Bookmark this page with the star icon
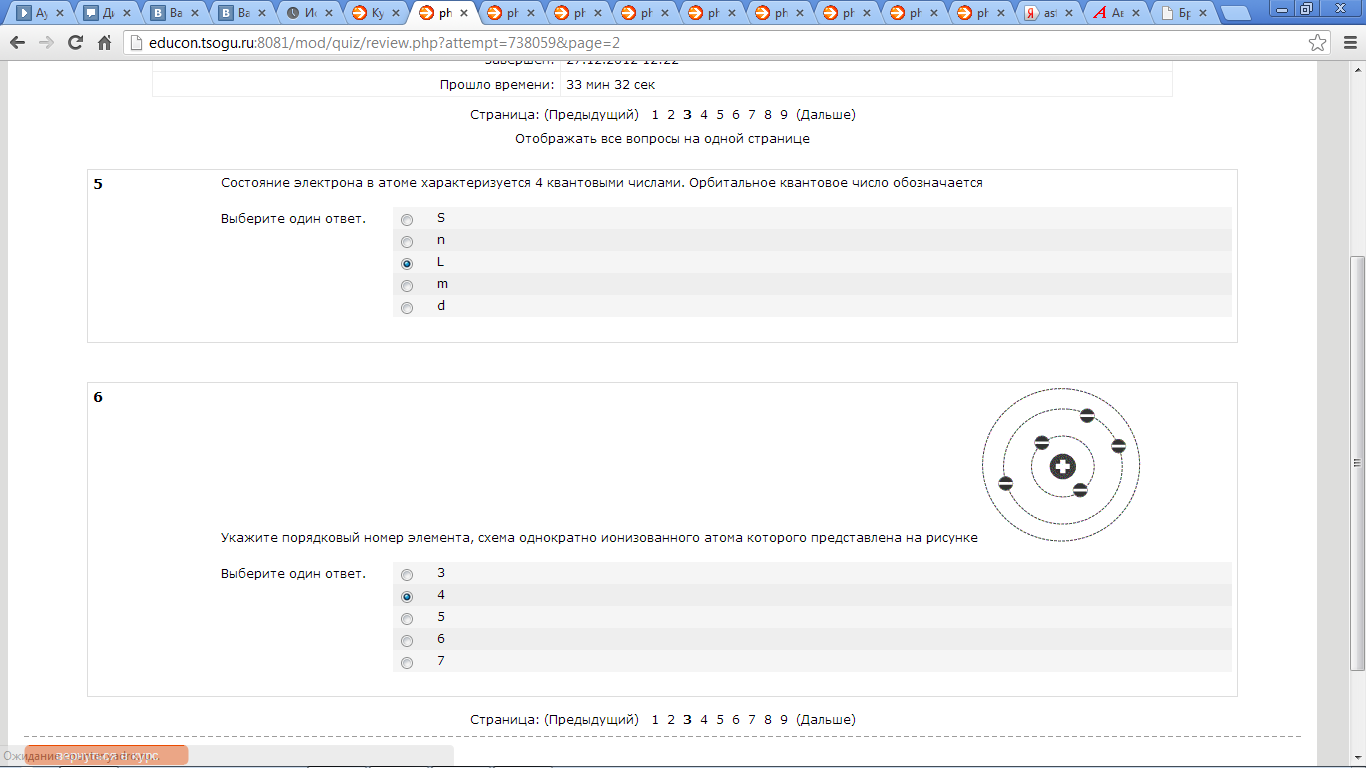This screenshot has width=1366, height=768. pyautogui.click(x=1319, y=43)
